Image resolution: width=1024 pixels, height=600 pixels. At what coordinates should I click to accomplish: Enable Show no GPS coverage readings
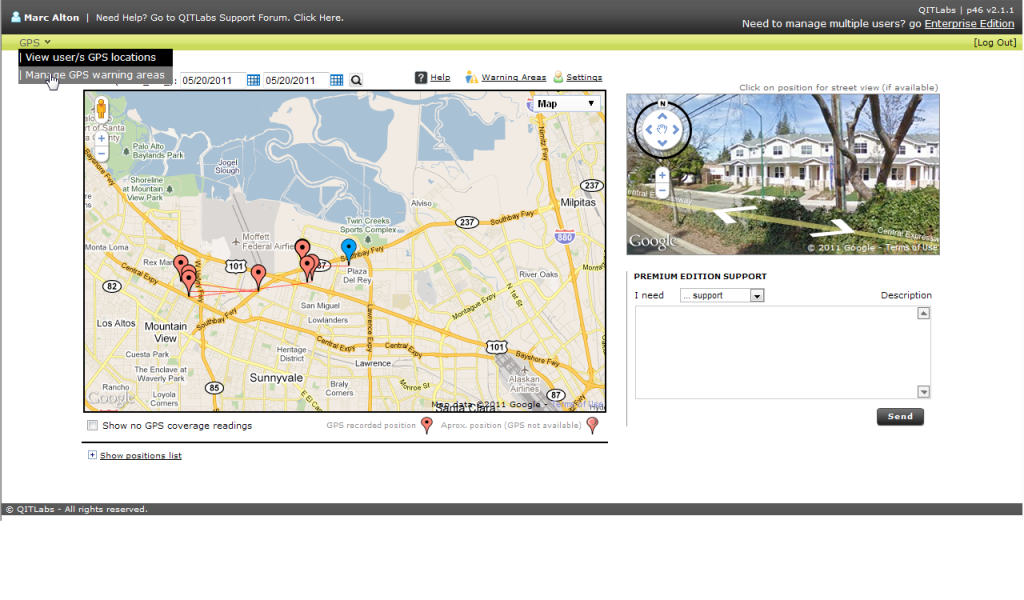point(90,425)
